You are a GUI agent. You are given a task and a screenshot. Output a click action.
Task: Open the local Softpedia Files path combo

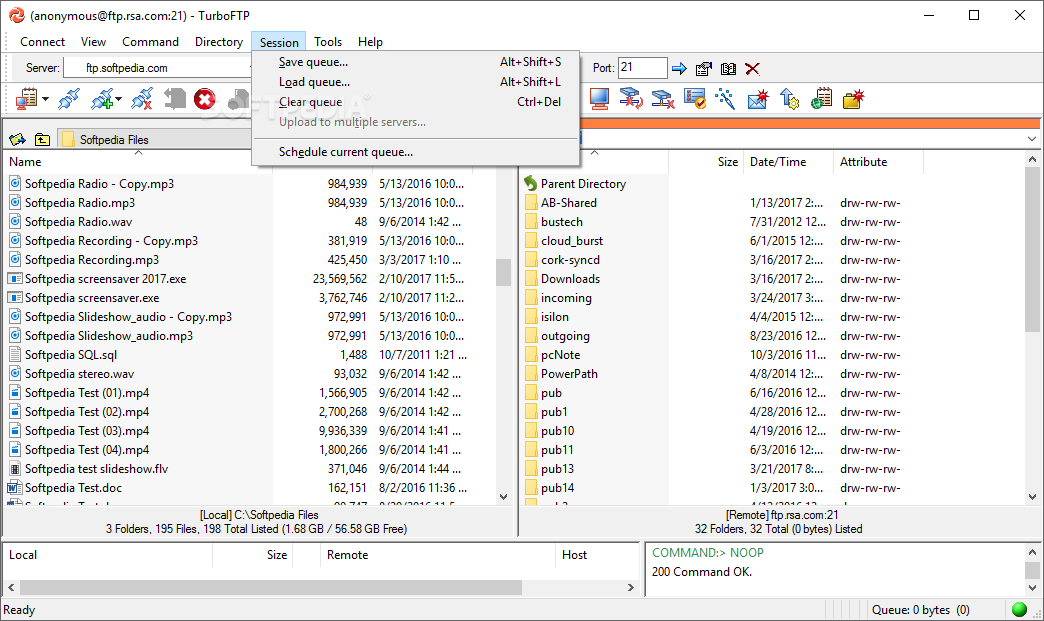coord(154,139)
